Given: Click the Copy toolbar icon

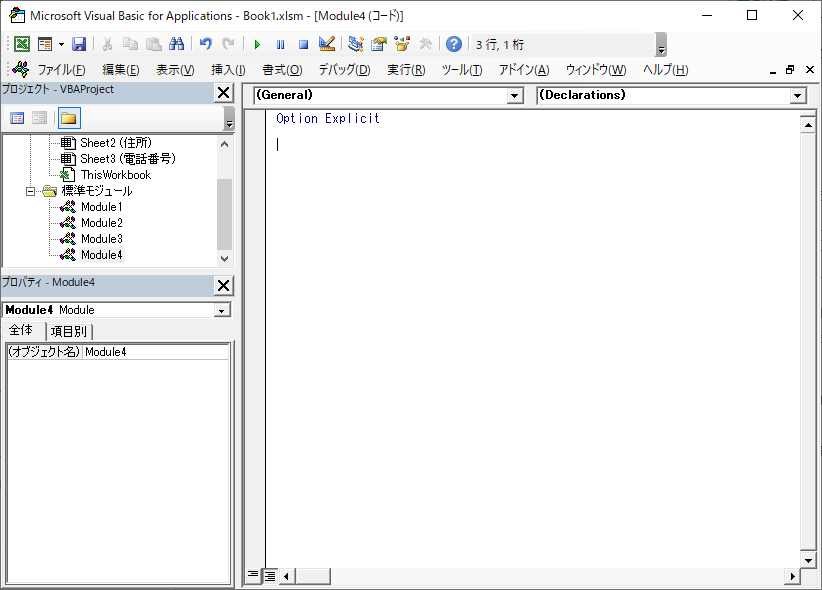Looking at the screenshot, I should tap(130, 44).
